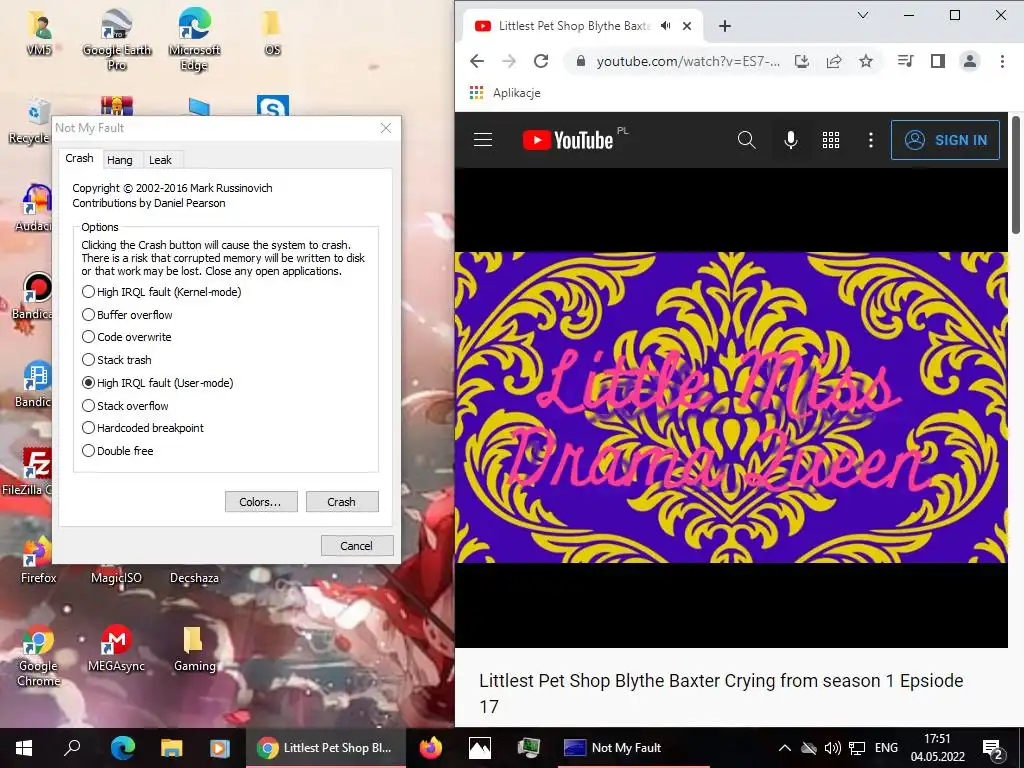Select the Google Chrome desktop shortcut

(x=39, y=656)
